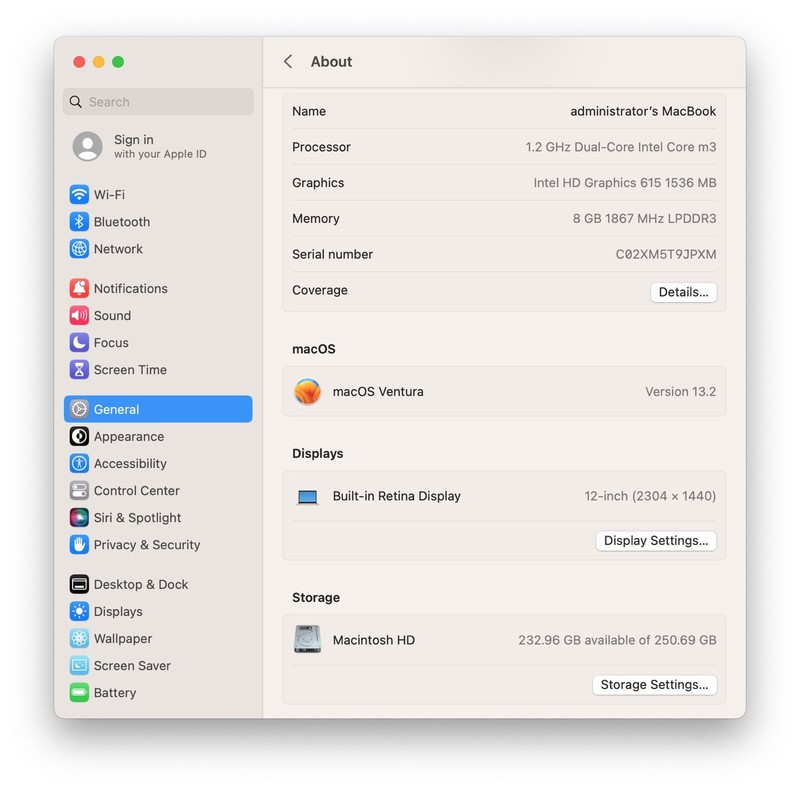Viewport: 800px width, 790px height.
Task: Click the Sound speaker icon
Action: (x=79, y=315)
